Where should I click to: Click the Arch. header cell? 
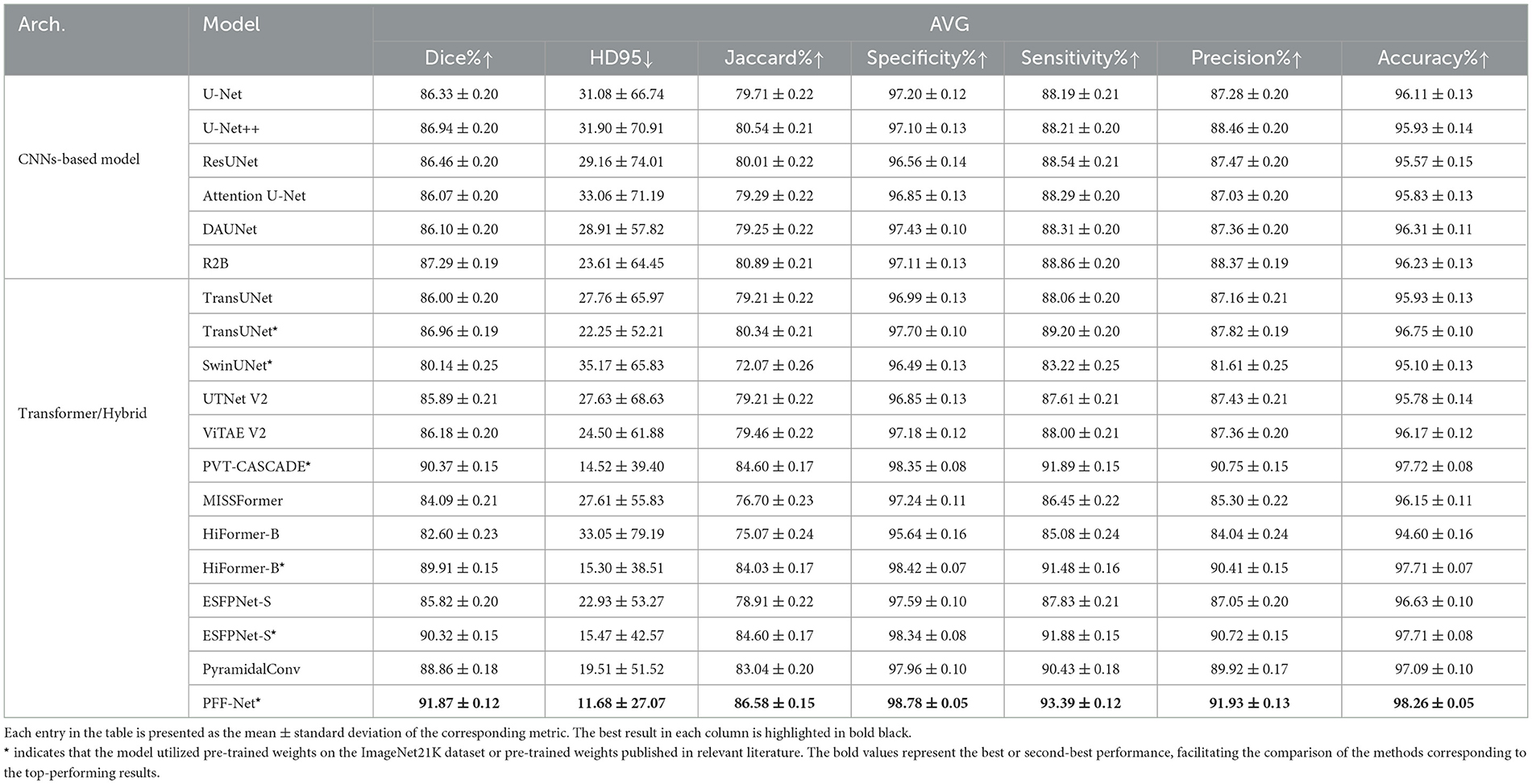click(42, 24)
